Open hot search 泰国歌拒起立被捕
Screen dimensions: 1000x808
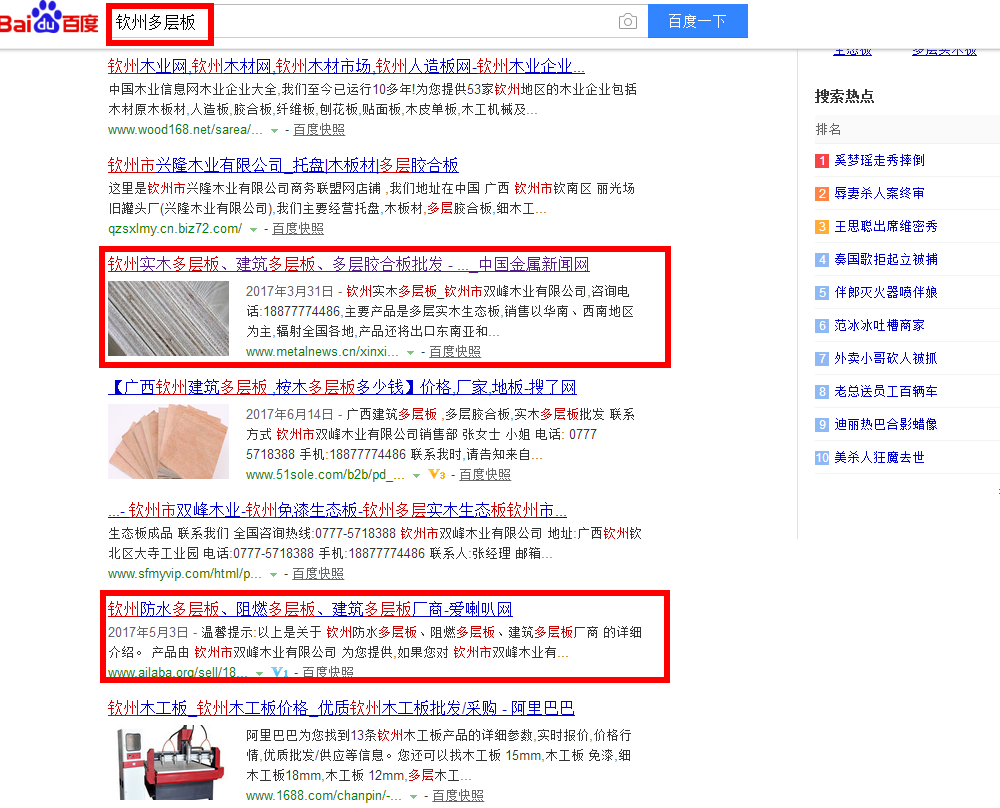point(886,260)
